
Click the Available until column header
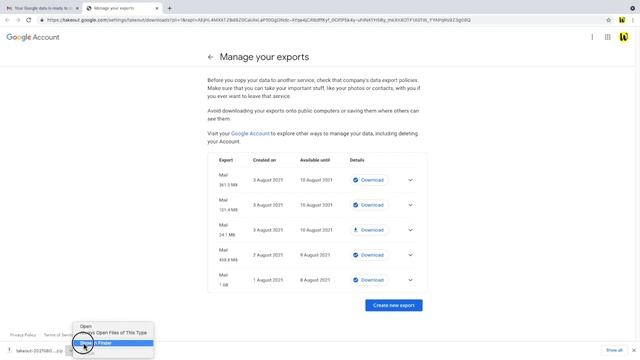pyautogui.click(x=315, y=160)
